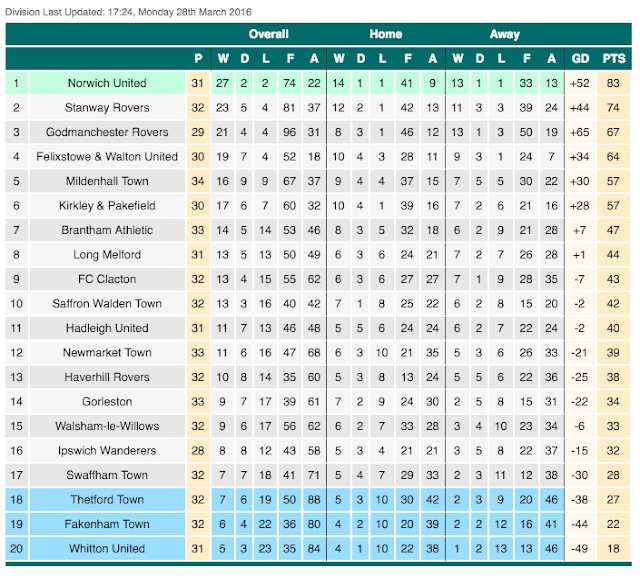640x578 pixels.
Task: Click the GD column header
Action: pyautogui.click(x=580, y=59)
